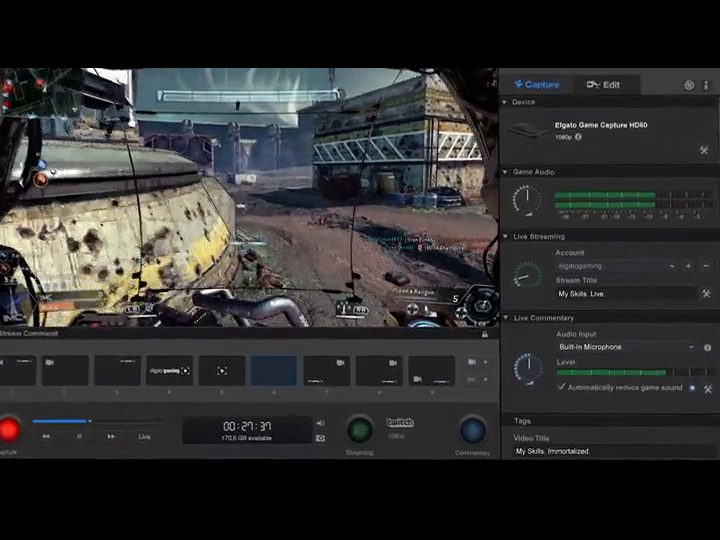Remove streaming account with minus button
This screenshot has height=540, width=720.
click(706, 266)
